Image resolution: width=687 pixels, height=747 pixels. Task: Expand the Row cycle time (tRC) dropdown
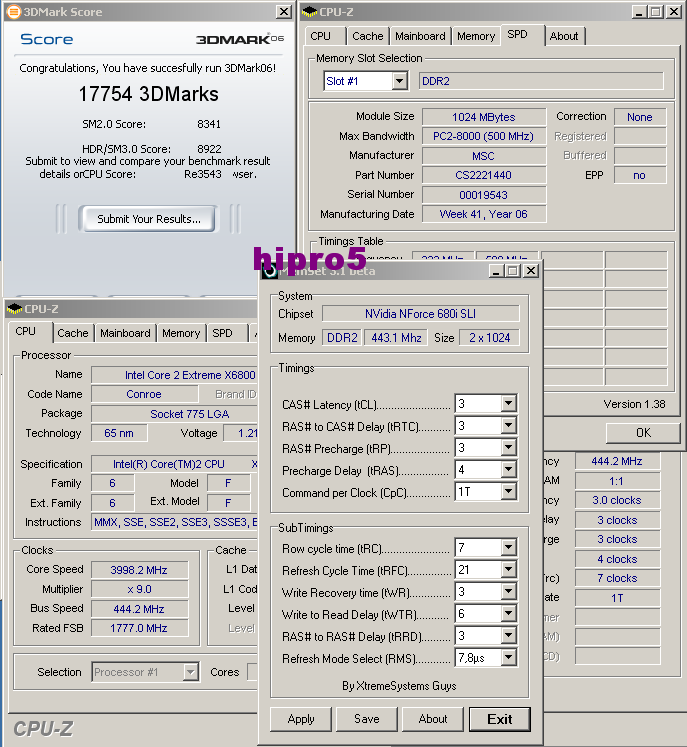pos(508,548)
